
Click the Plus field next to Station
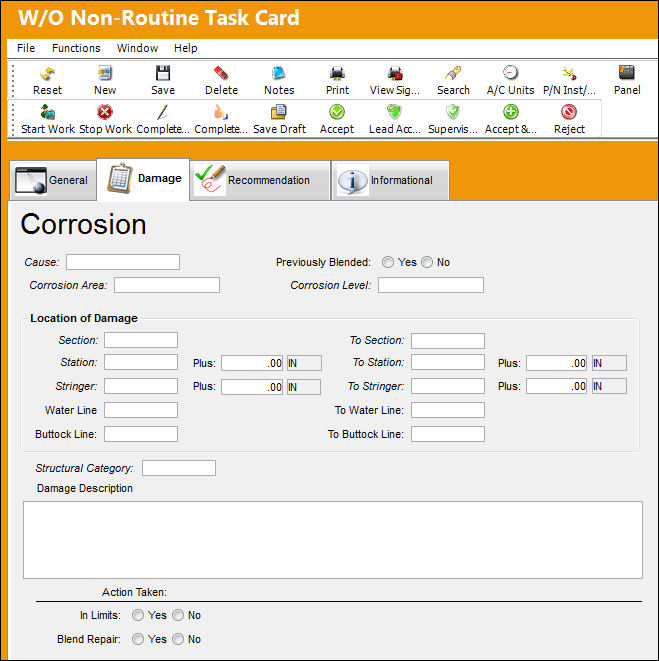[252, 363]
